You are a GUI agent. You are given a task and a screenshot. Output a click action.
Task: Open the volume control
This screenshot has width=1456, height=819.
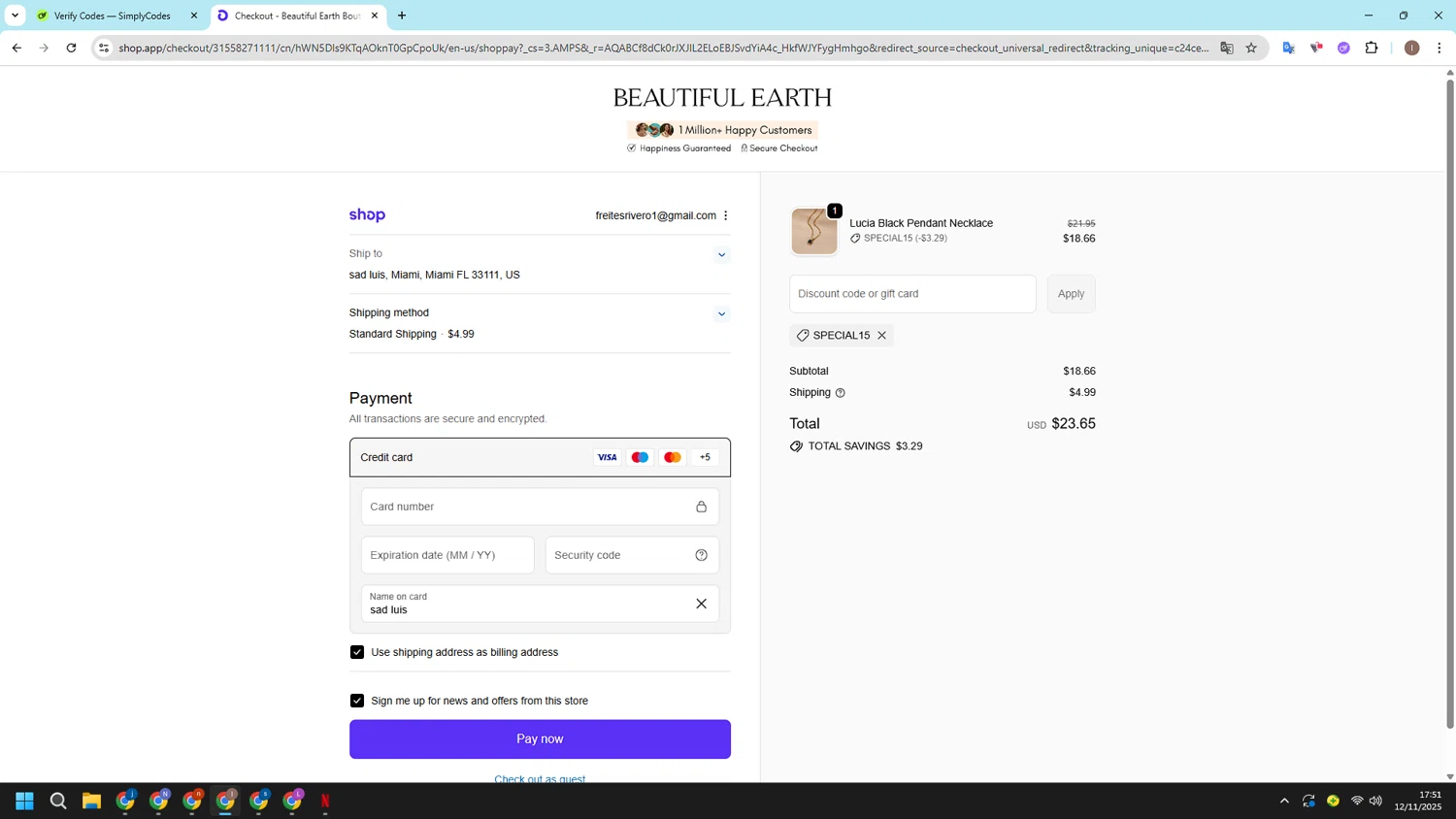pos(1375,801)
